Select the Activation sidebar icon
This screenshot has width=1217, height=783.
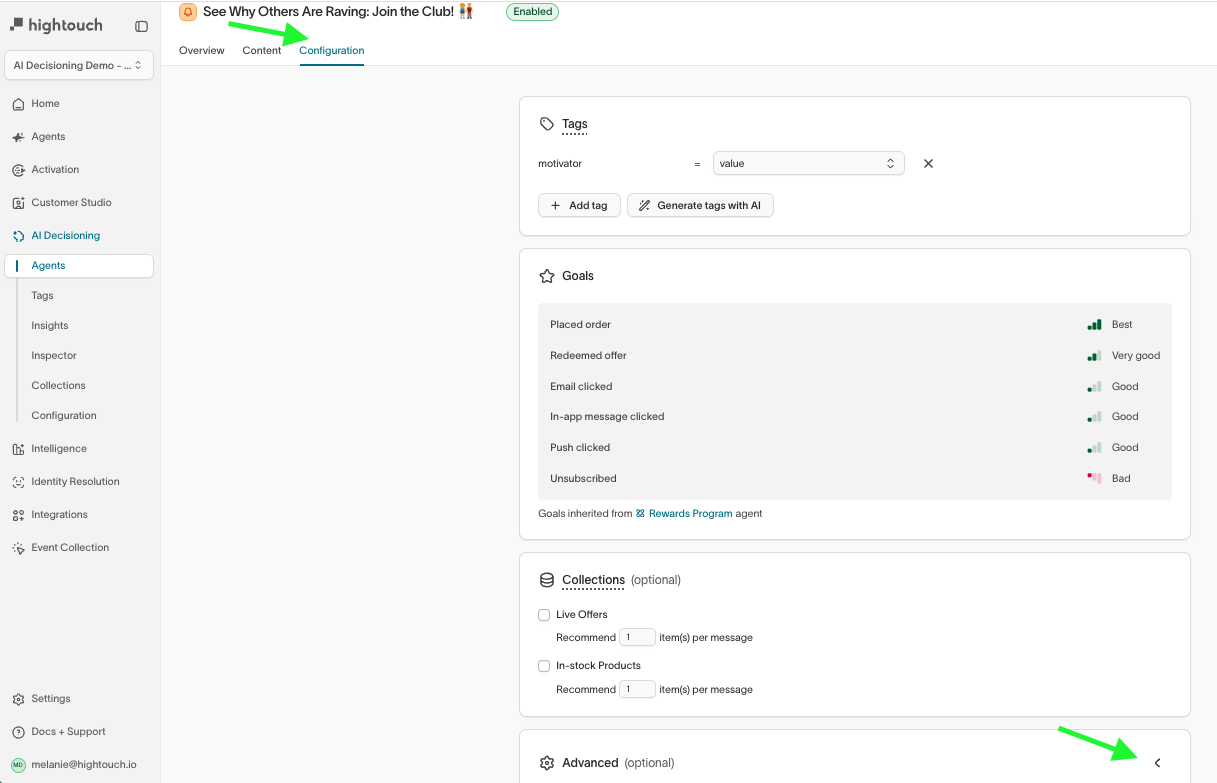click(20, 169)
